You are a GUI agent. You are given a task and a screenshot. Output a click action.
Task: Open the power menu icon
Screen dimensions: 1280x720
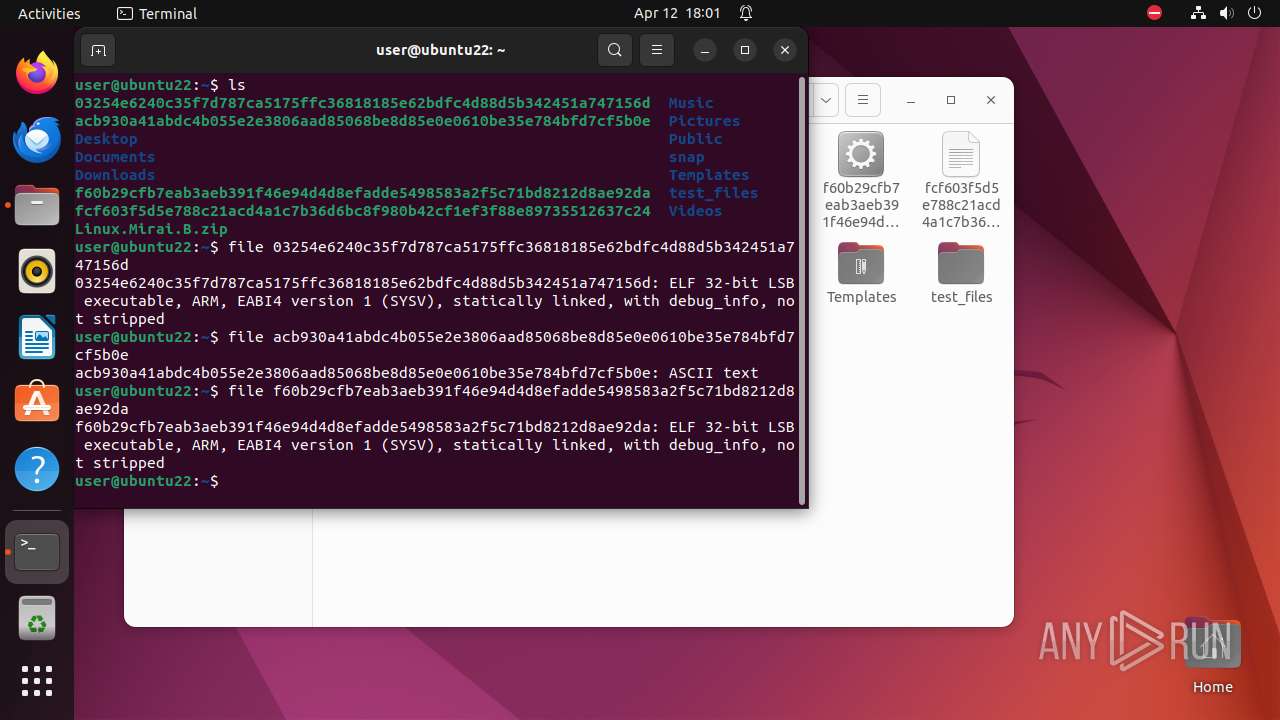click(1254, 14)
